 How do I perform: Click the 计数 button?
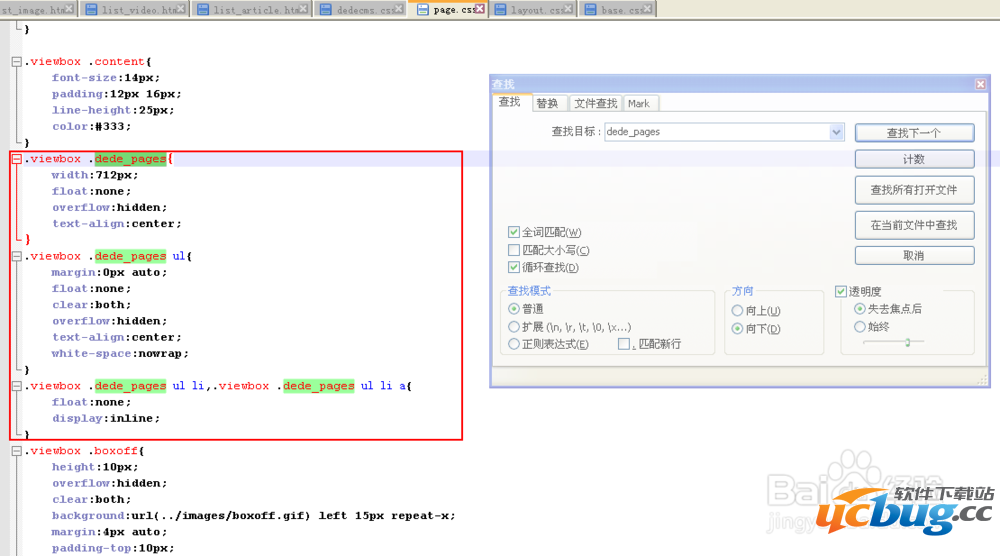tap(915, 159)
